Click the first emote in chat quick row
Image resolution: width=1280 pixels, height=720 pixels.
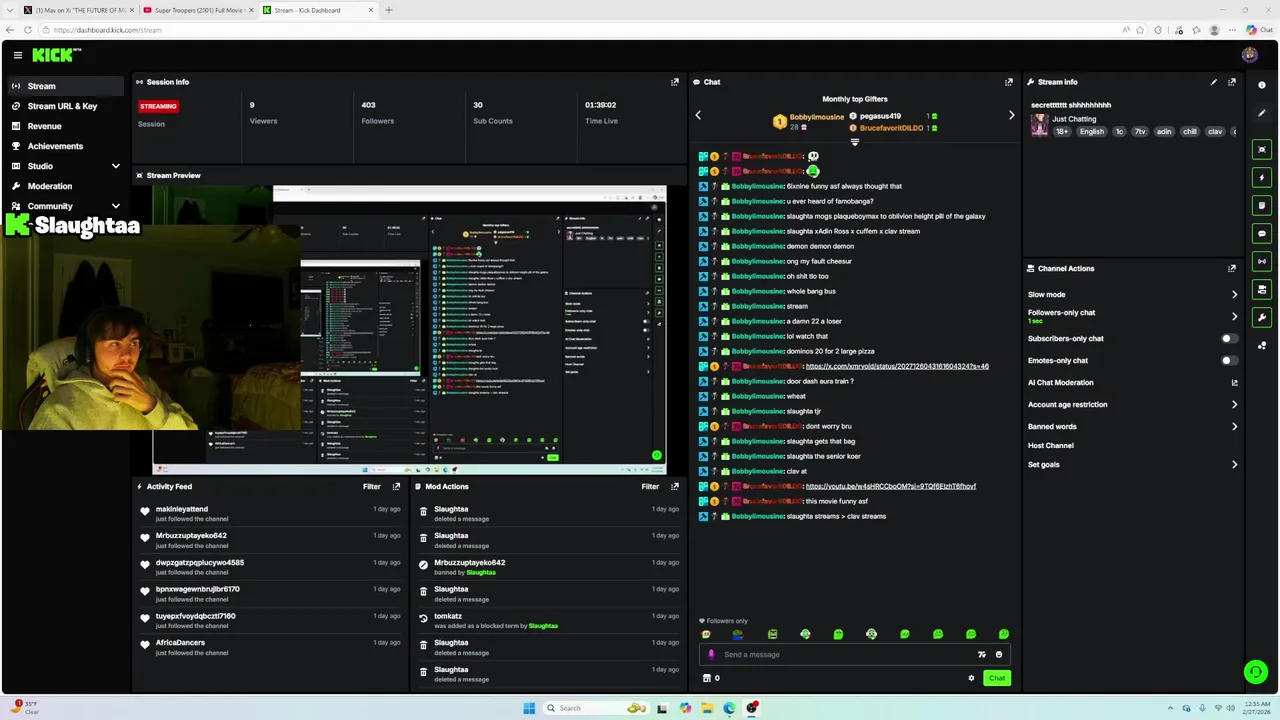(x=706, y=634)
